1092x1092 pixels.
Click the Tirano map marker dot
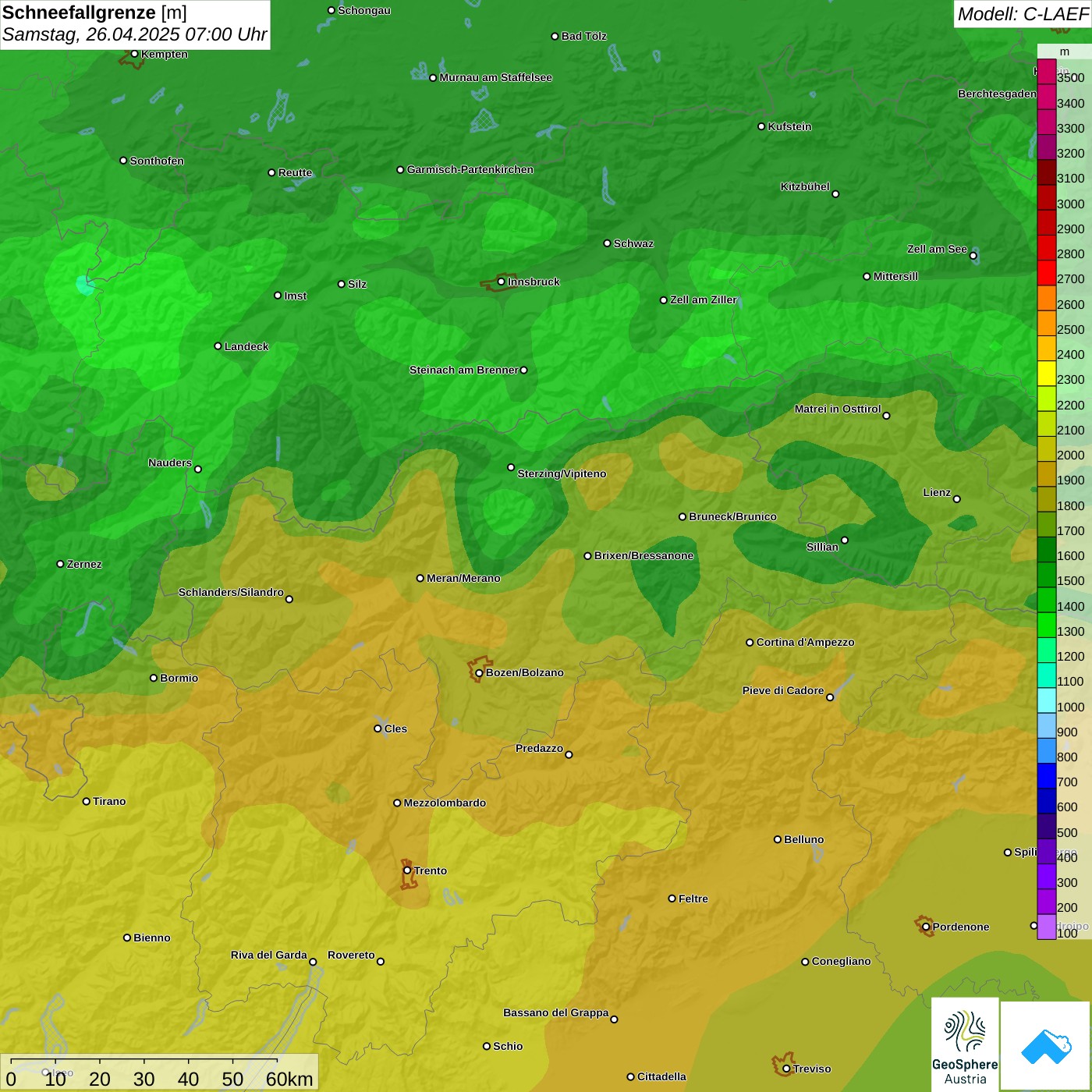coord(87,801)
